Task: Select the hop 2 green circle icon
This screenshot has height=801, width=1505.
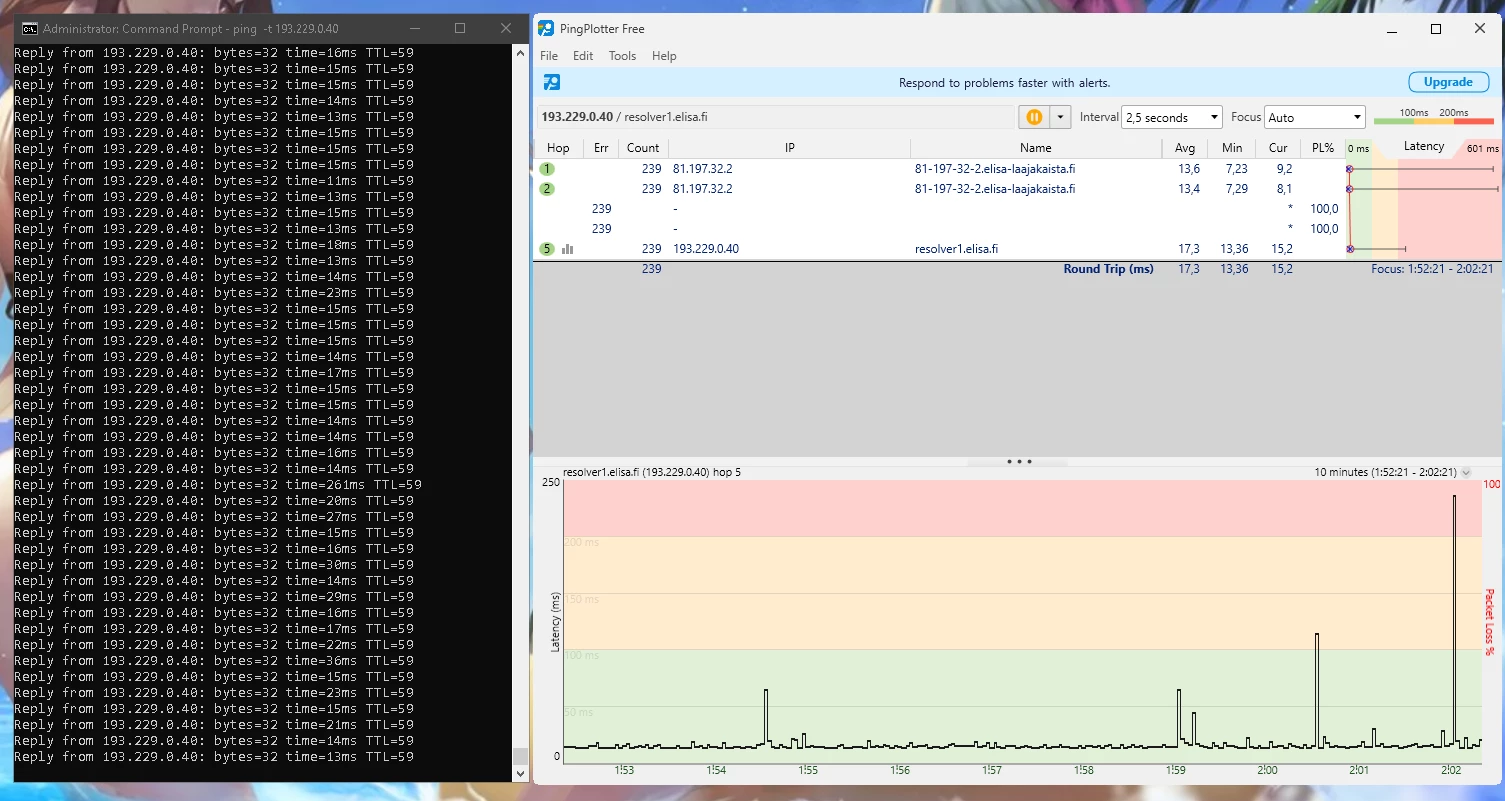Action: click(x=547, y=189)
